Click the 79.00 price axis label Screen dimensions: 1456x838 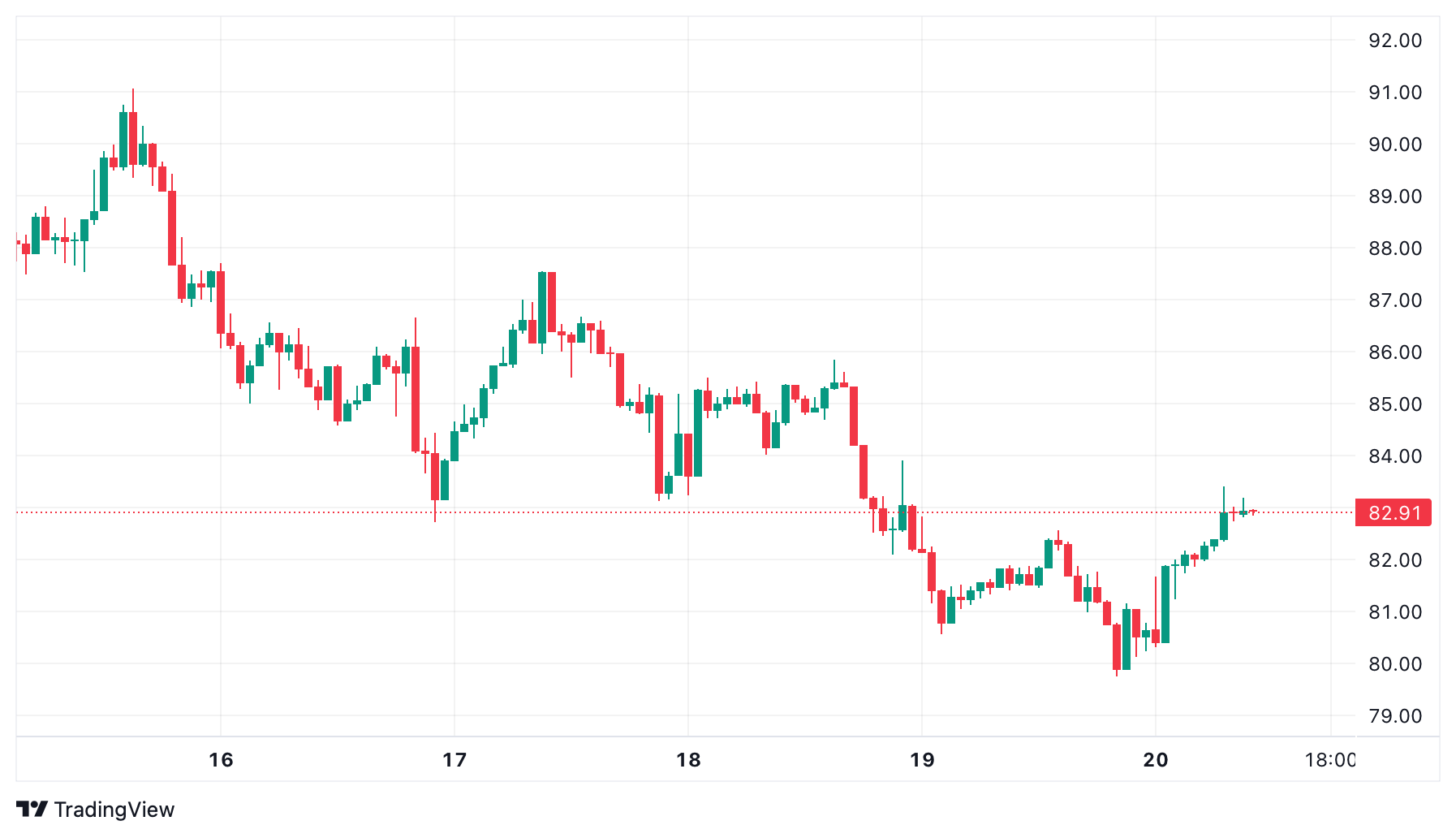[x=1395, y=716]
